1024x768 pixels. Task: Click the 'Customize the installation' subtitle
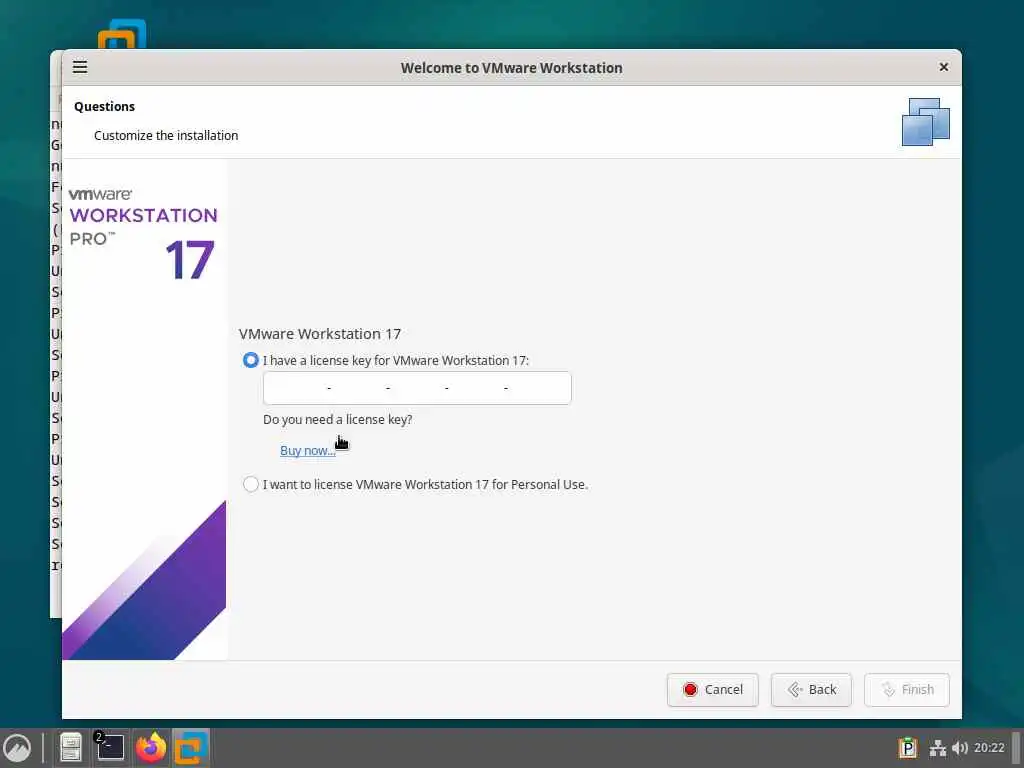pos(166,135)
